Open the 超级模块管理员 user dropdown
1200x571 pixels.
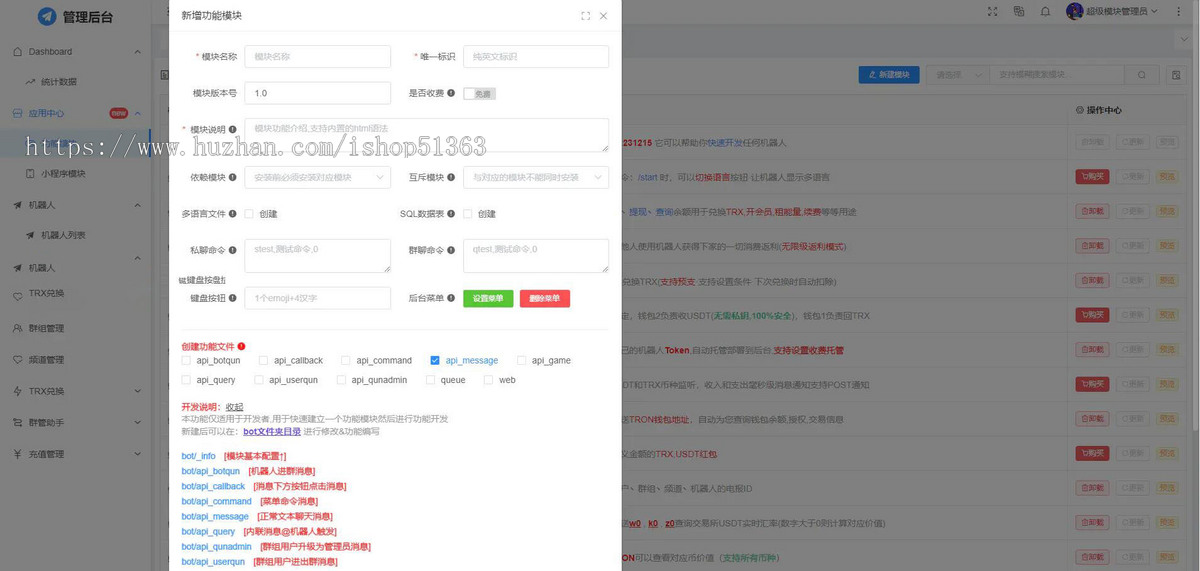click(1112, 11)
